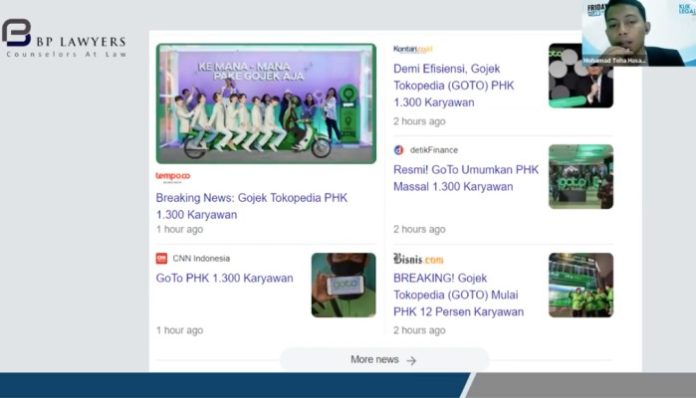Click '1 hour ago' under Tempo article
Image resolution: width=696 pixels, height=398 pixels.
coord(179,229)
